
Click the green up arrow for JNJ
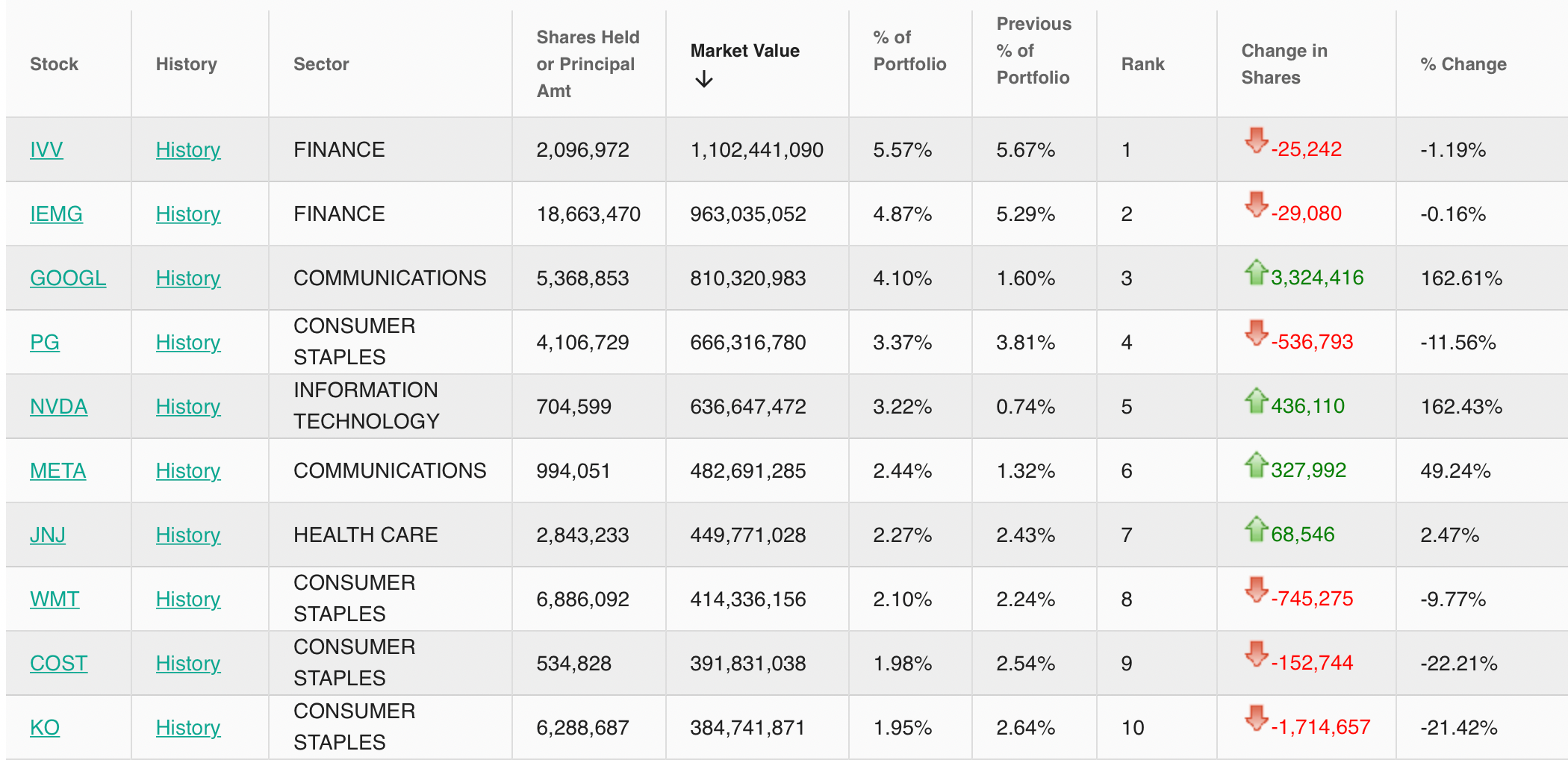(1257, 529)
